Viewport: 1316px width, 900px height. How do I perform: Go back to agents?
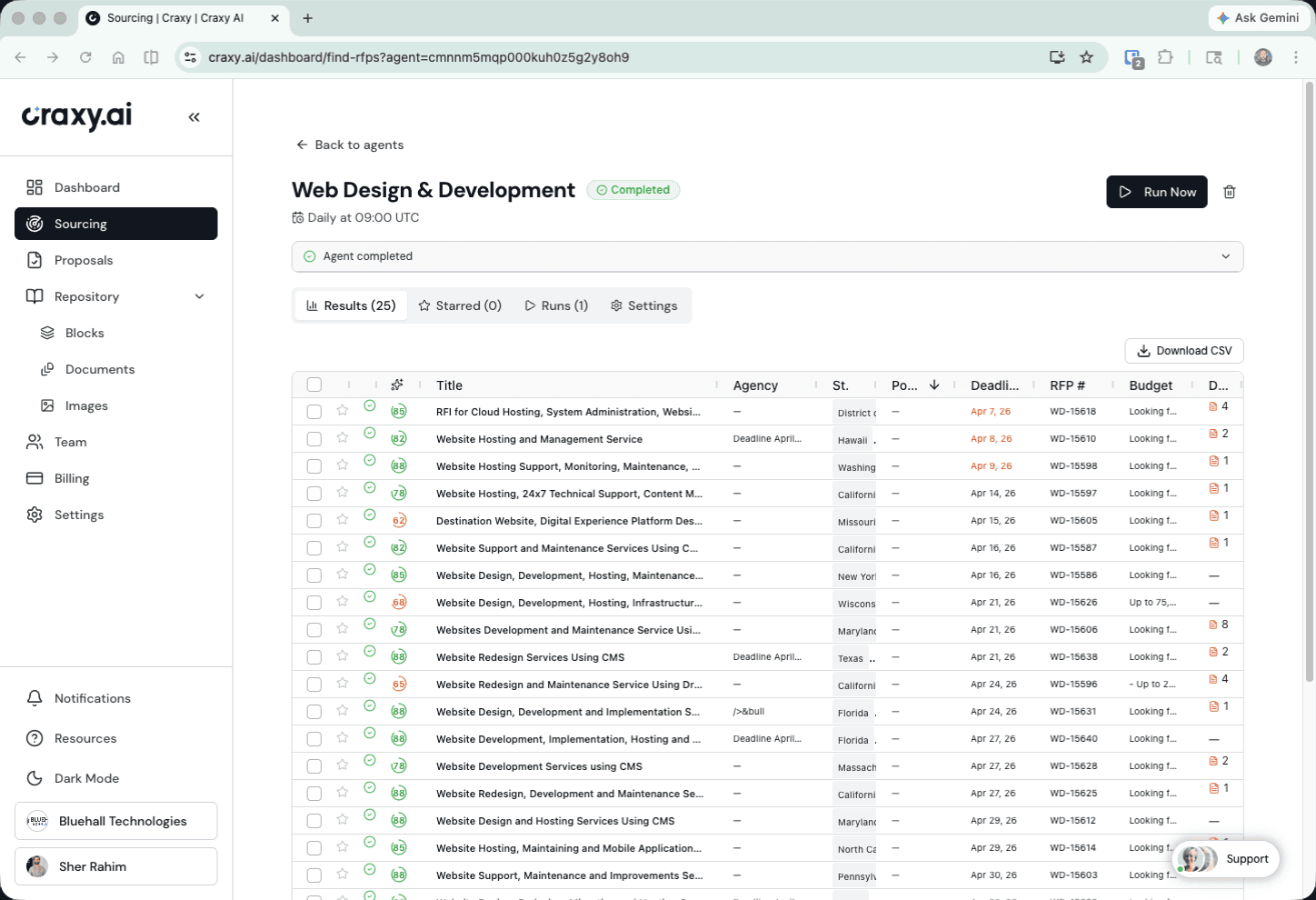pyautogui.click(x=350, y=145)
